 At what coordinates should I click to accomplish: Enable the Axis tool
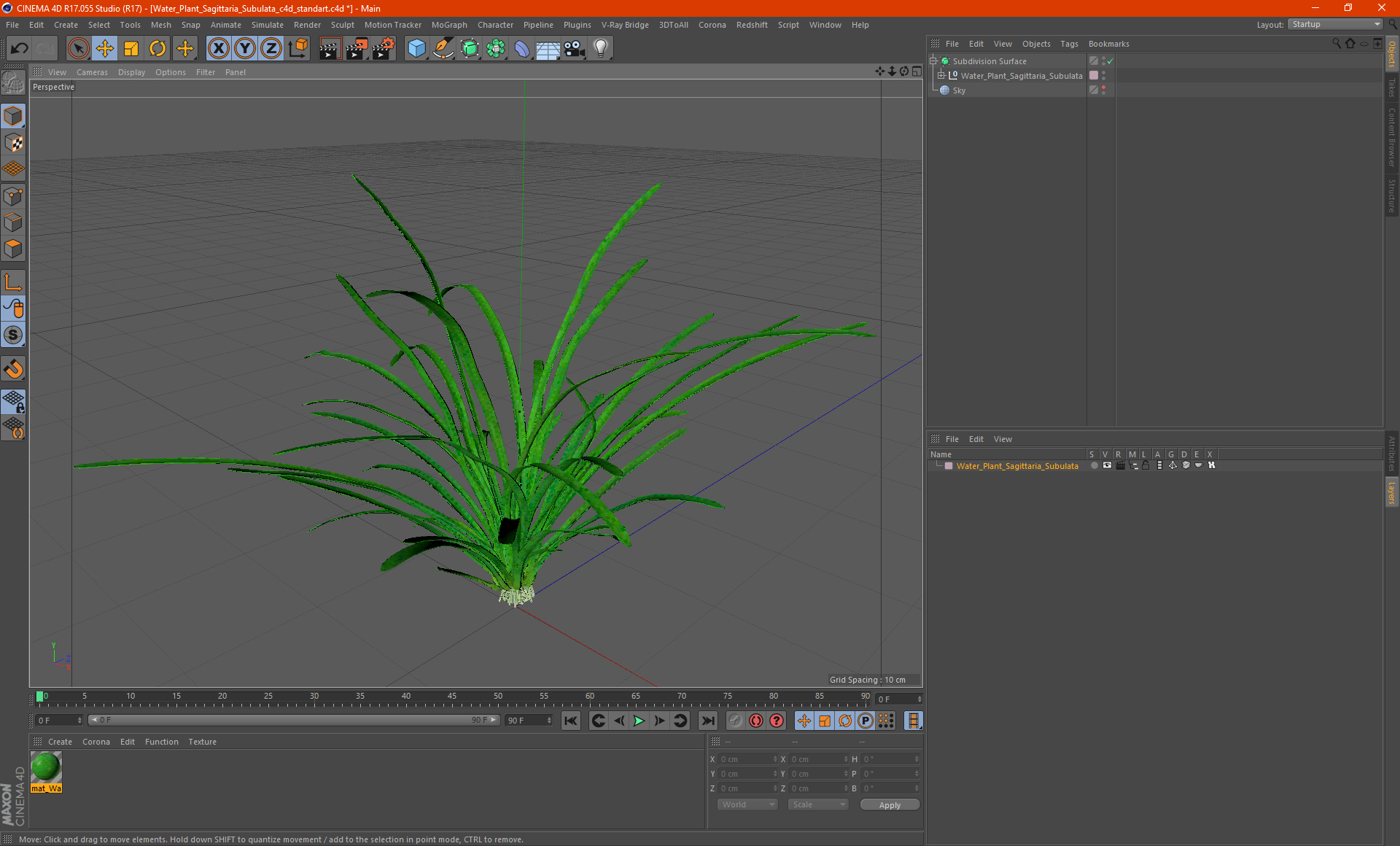click(x=13, y=282)
